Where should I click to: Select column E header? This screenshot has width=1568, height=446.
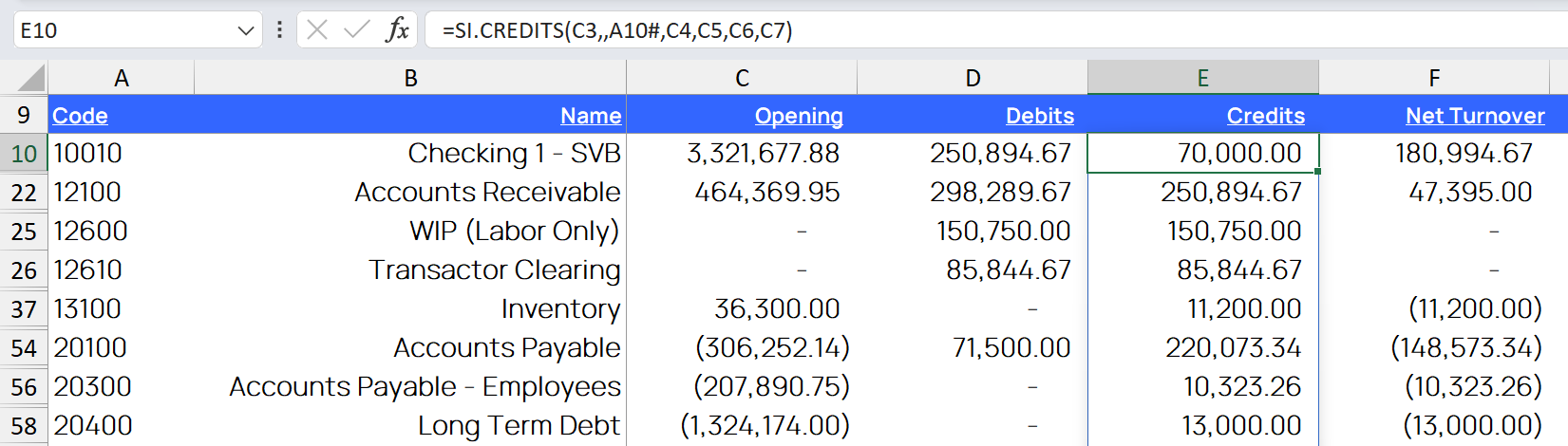(1202, 78)
